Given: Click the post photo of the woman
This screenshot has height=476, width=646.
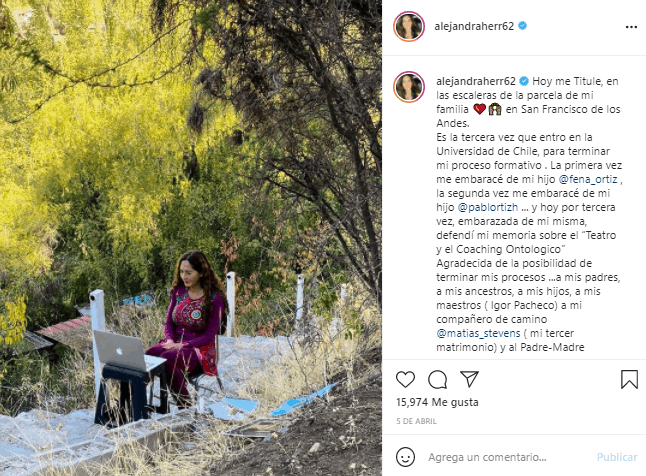Looking at the screenshot, I should pyautogui.click(x=191, y=238).
